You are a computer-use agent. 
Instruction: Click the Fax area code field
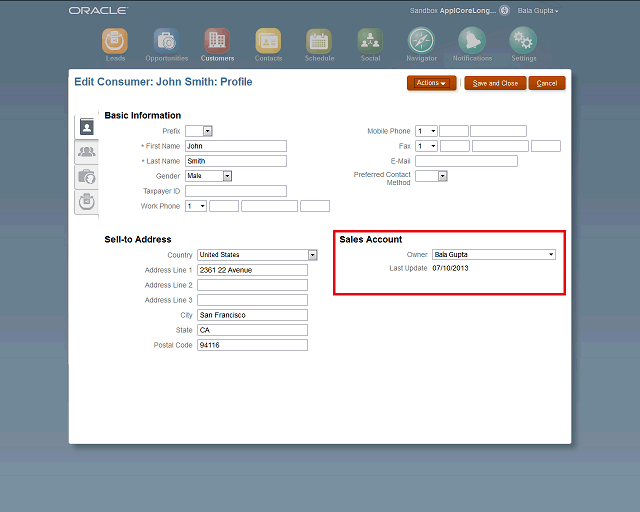click(x=455, y=146)
